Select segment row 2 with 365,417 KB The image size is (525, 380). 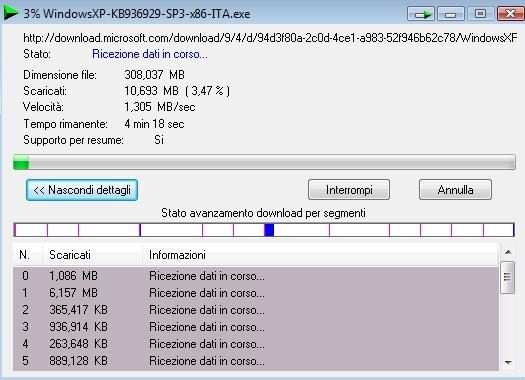click(256, 310)
